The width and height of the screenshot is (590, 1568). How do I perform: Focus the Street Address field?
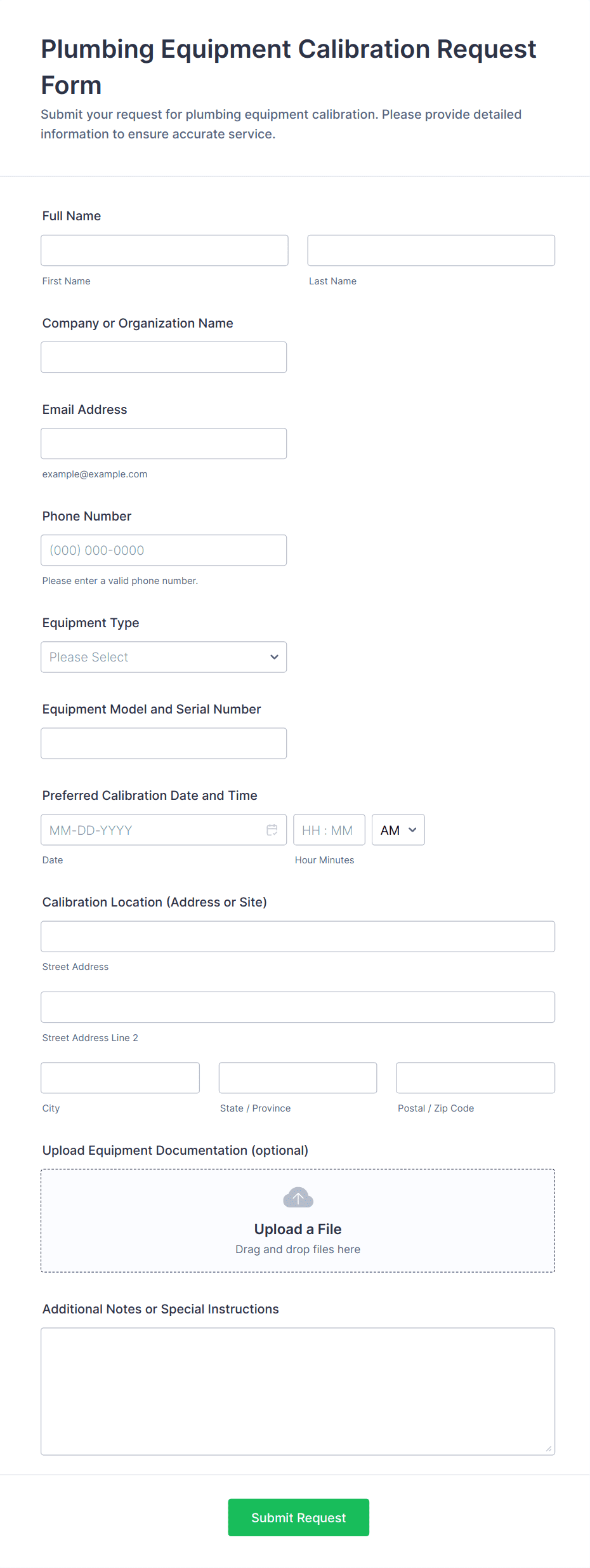click(297, 936)
